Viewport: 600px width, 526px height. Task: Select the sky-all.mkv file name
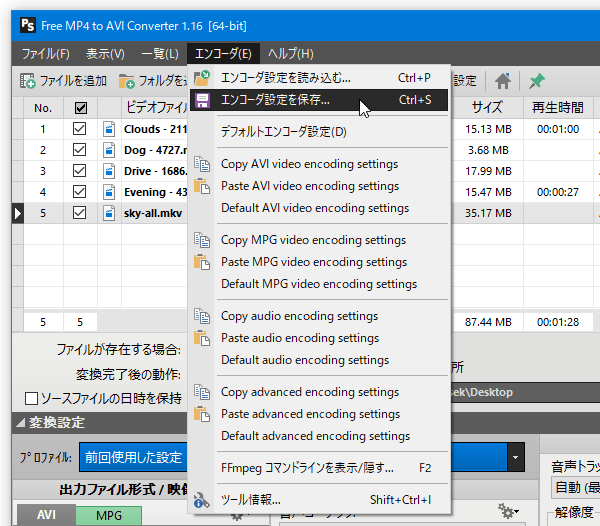click(153, 213)
